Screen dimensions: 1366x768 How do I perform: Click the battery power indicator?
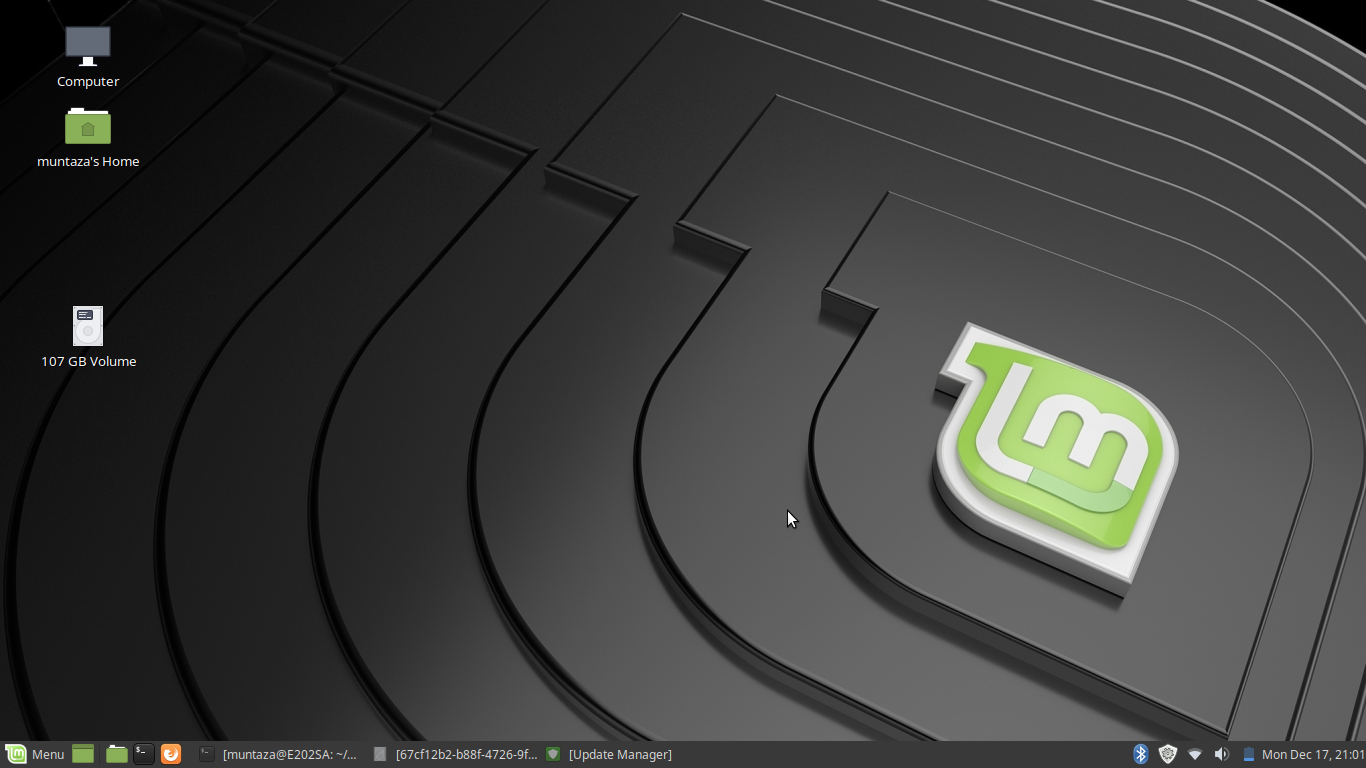(x=1248, y=754)
